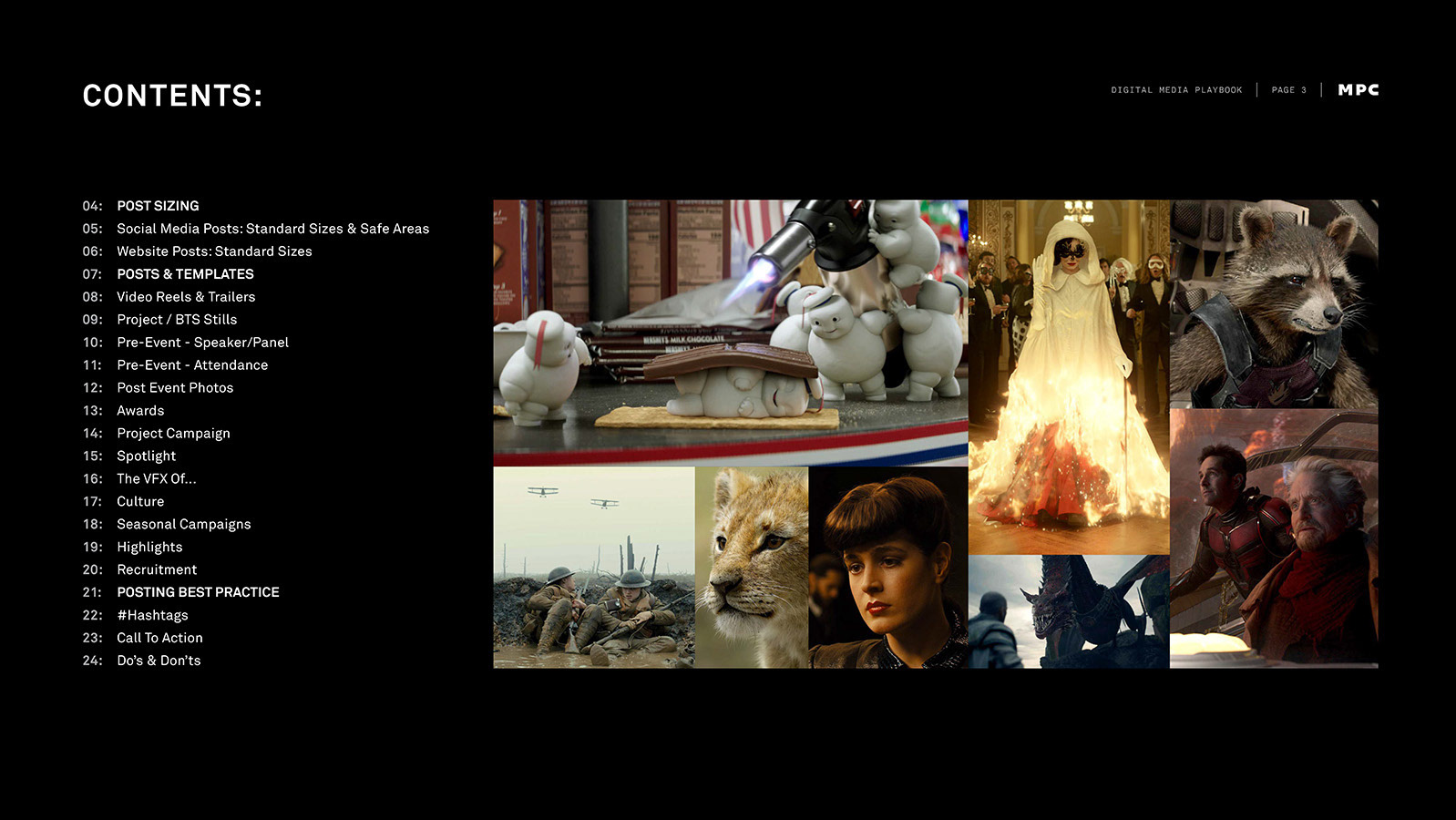Click the 'Highlights' contents entry
Image resolution: width=1456 pixels, height=820 pixels.
tap(149, 548)
